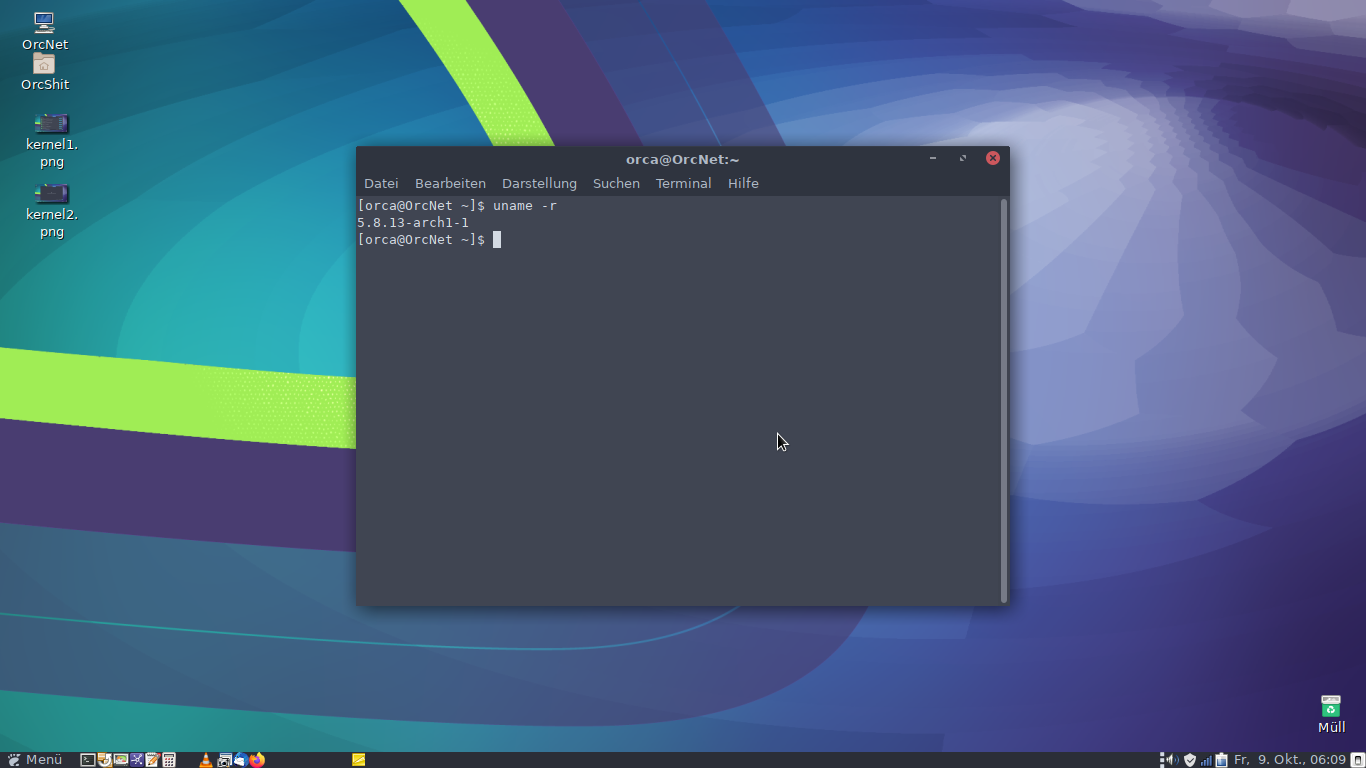Minimize the terminal window
This screenshot has height=768, width=1366.
pos(933,158)
